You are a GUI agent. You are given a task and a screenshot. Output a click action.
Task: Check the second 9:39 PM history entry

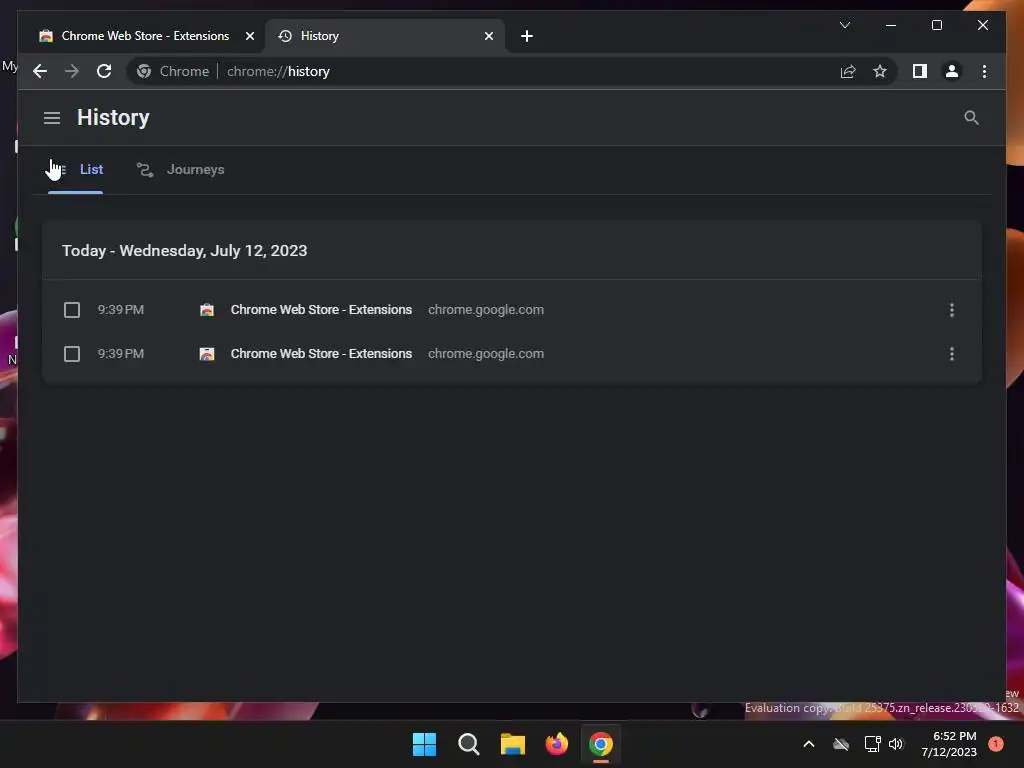pos(72,354)
